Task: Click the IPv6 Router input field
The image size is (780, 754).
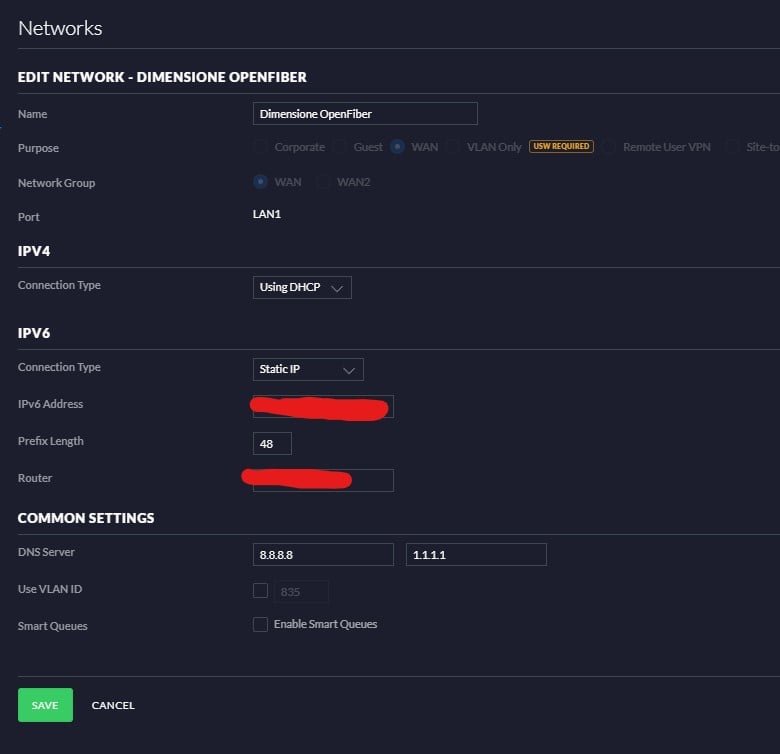Action: (x=323, y=480)
